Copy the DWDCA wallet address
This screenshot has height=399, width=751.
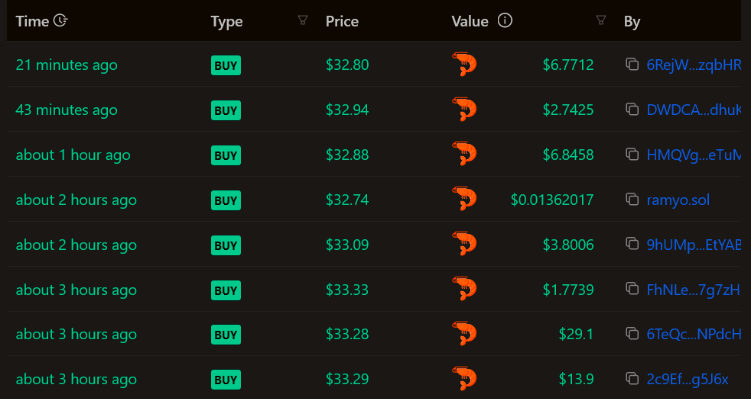click(632, 109)
